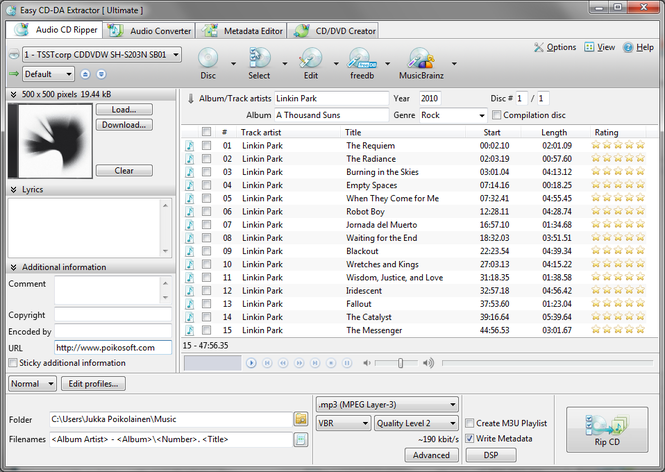Click the stop playback control

pyautogui.click(x=331, y=363)
